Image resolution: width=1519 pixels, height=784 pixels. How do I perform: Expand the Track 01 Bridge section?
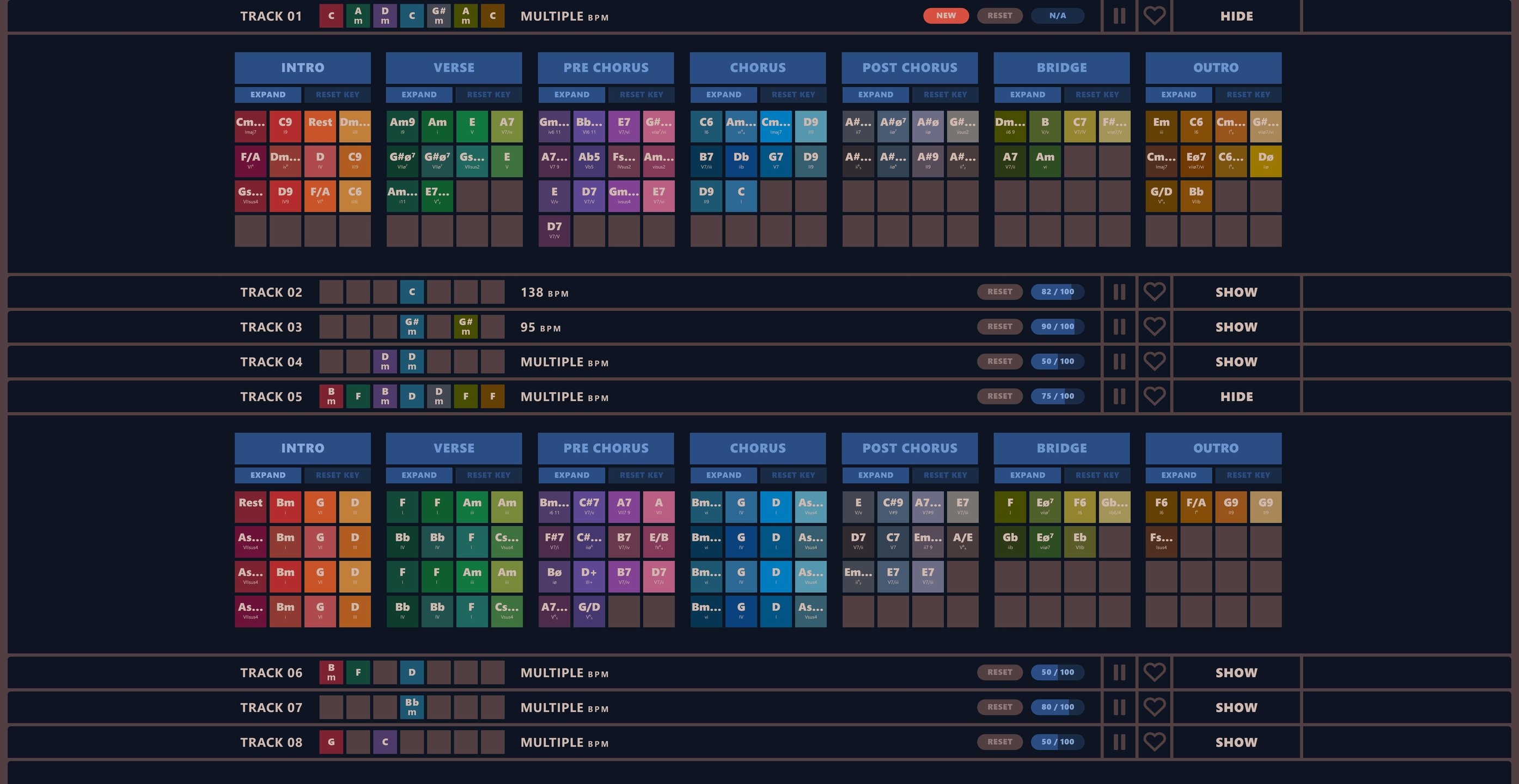1027,94
